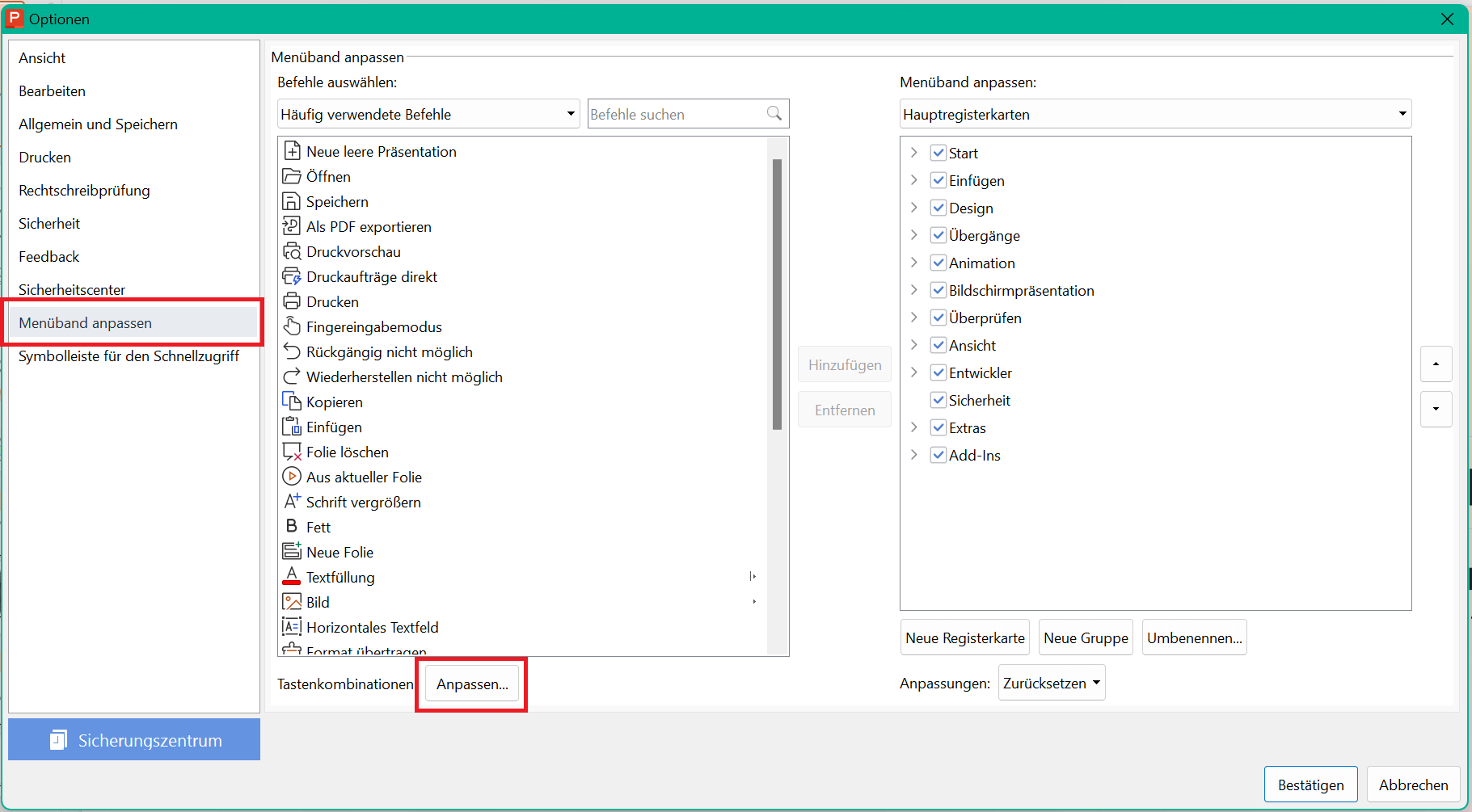Open the Zurücksetzen dropdown
The height and width of the screenshot is (812, 1472).
1052,683
